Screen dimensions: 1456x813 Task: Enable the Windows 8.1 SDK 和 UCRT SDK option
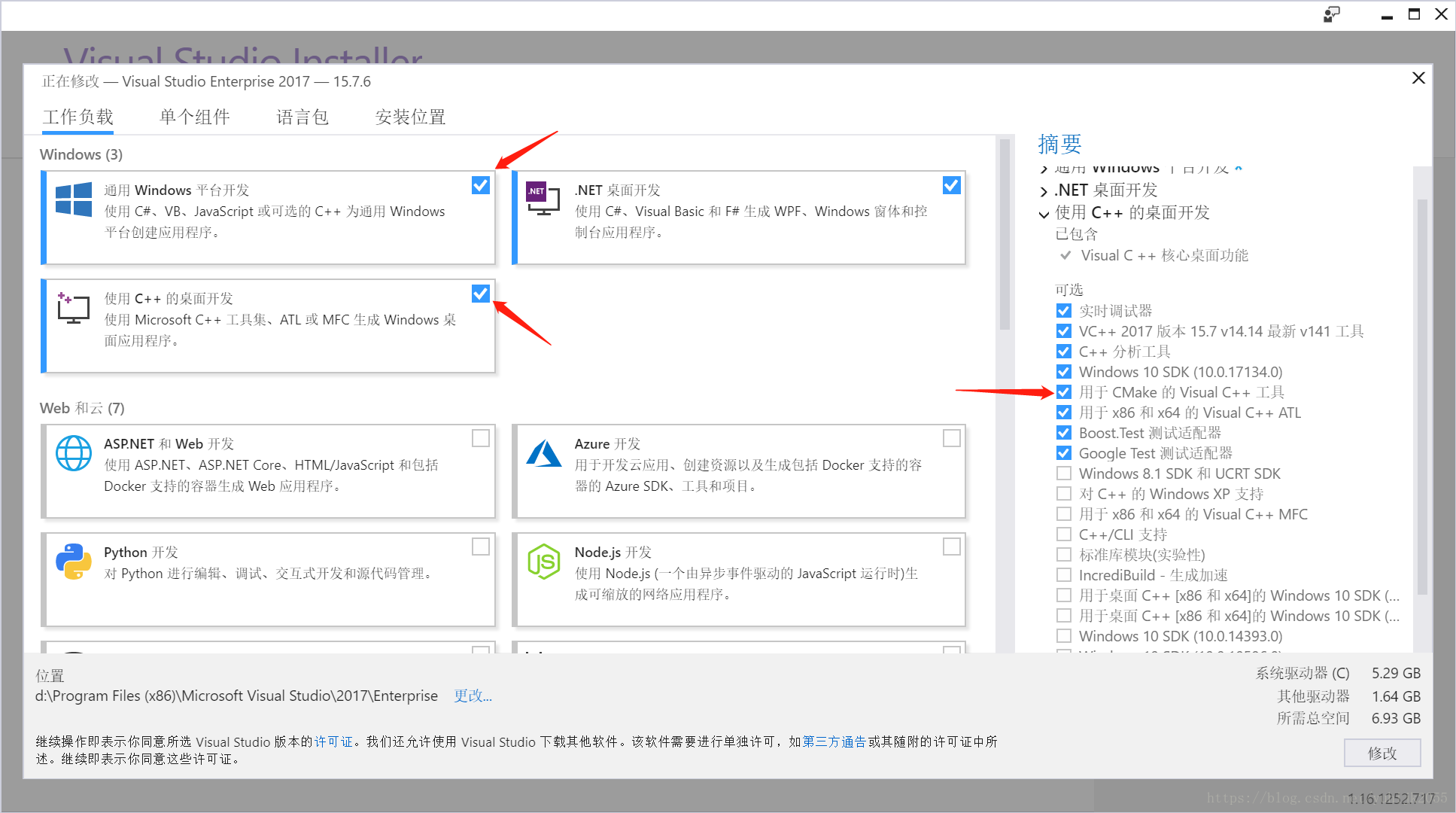(x=1064, y=473)
